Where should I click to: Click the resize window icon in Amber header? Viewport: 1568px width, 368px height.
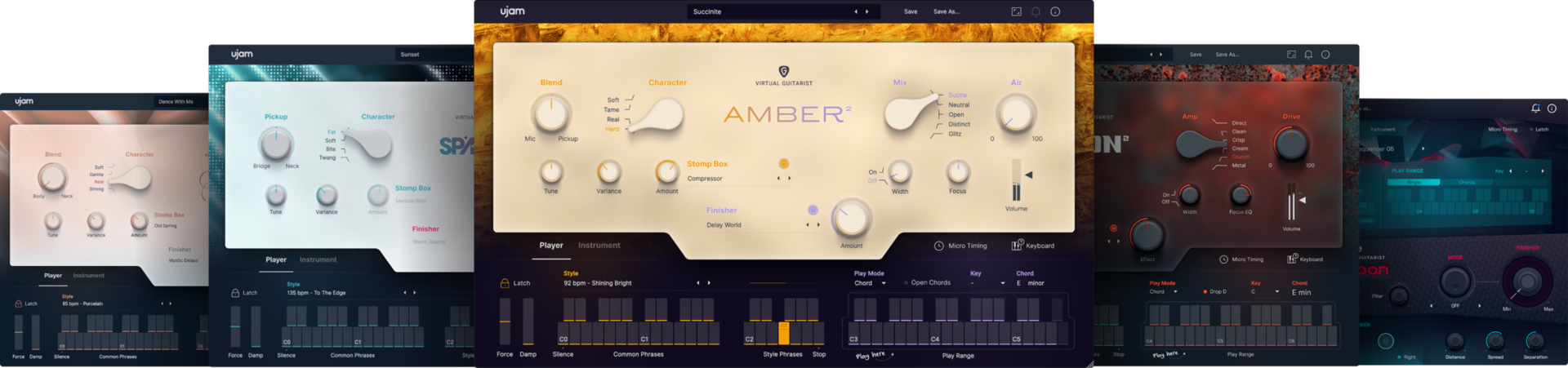[1016, 11]
